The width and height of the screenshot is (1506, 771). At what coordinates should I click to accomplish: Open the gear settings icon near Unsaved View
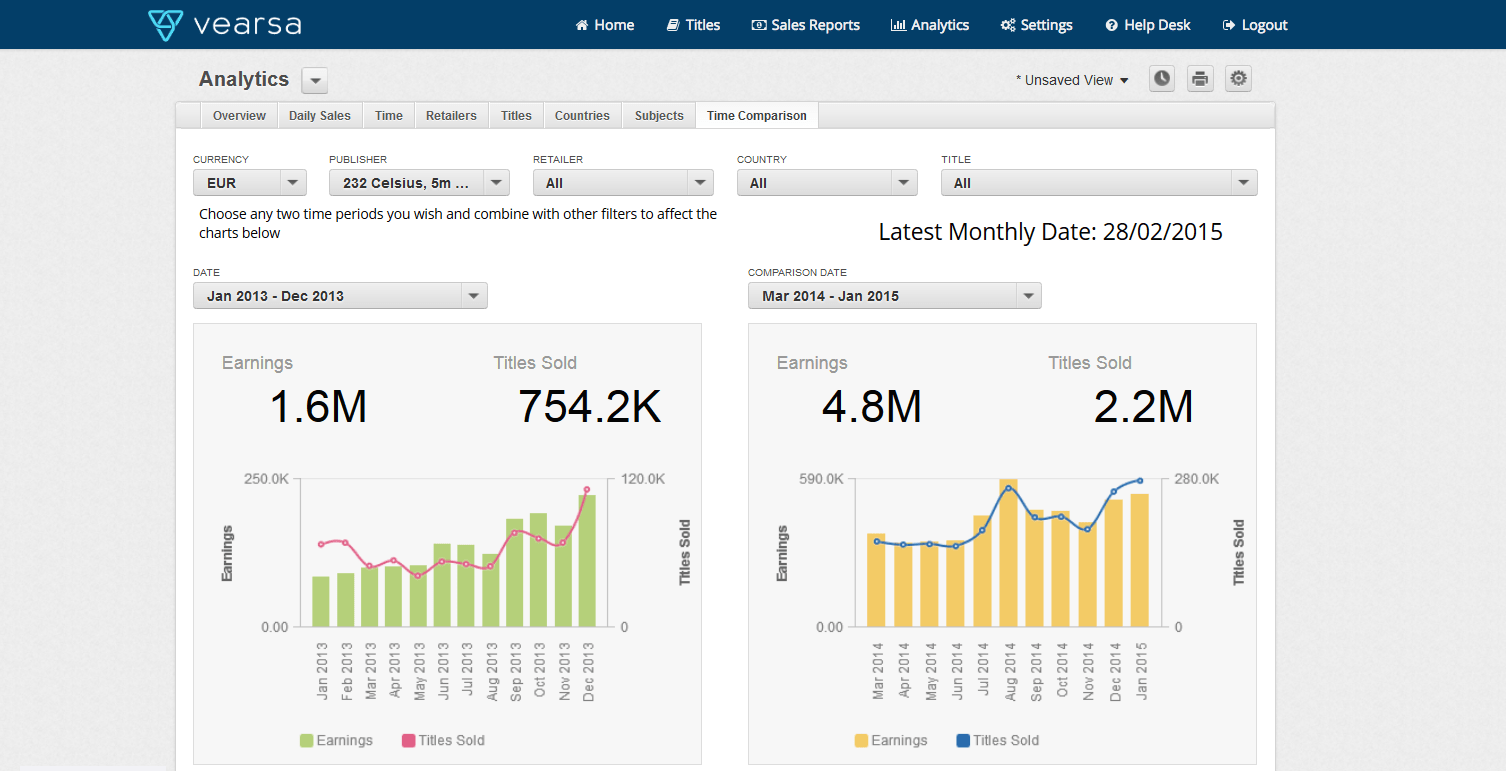click(1239, 79)
